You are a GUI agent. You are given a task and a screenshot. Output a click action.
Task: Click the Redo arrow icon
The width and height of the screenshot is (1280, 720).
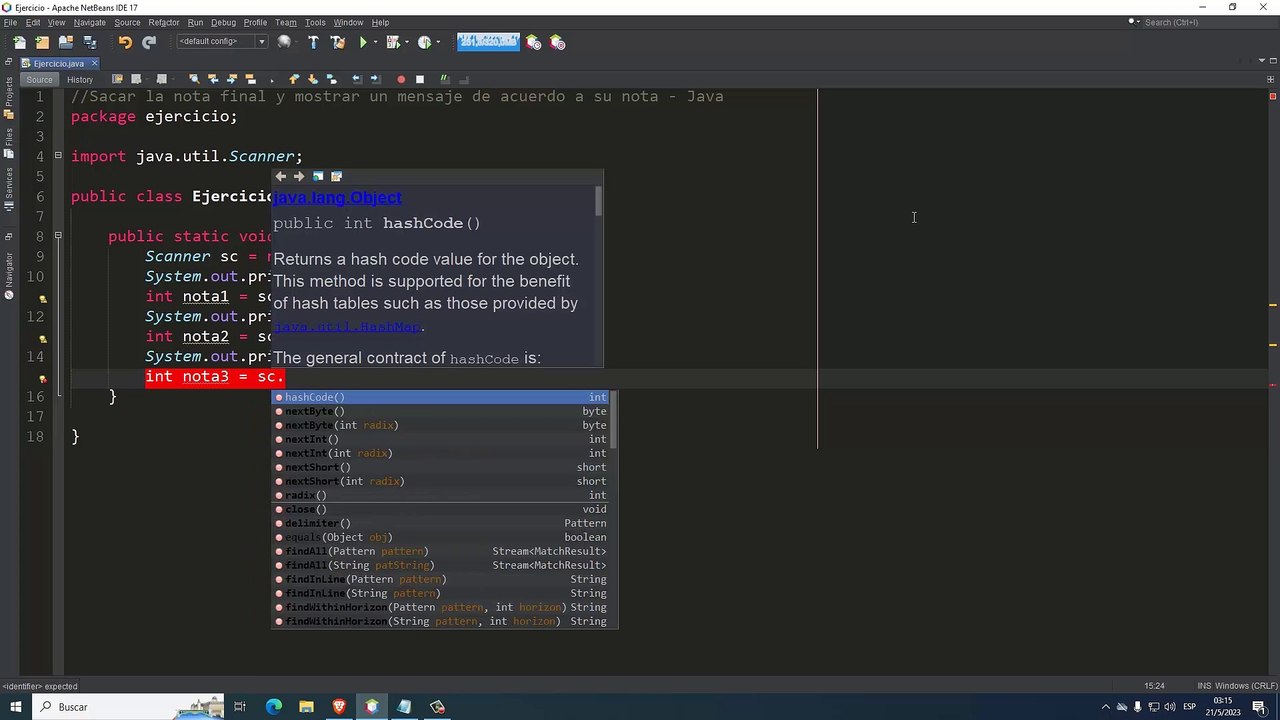pos(149,42)
